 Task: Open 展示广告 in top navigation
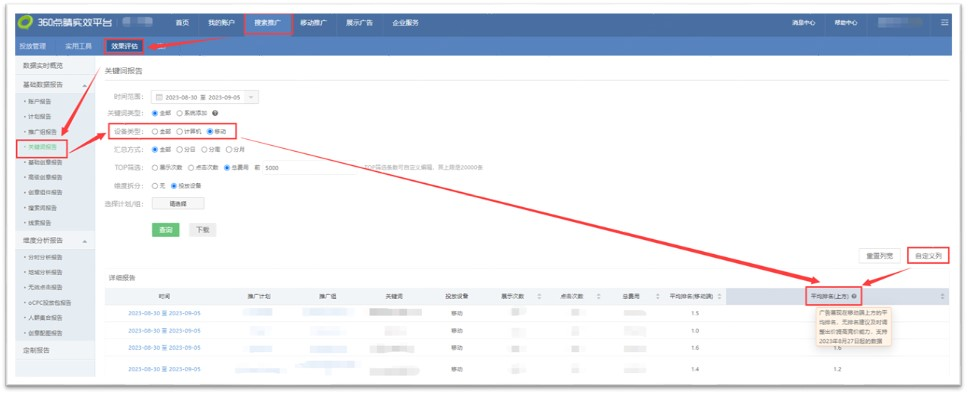pos(359,23)
